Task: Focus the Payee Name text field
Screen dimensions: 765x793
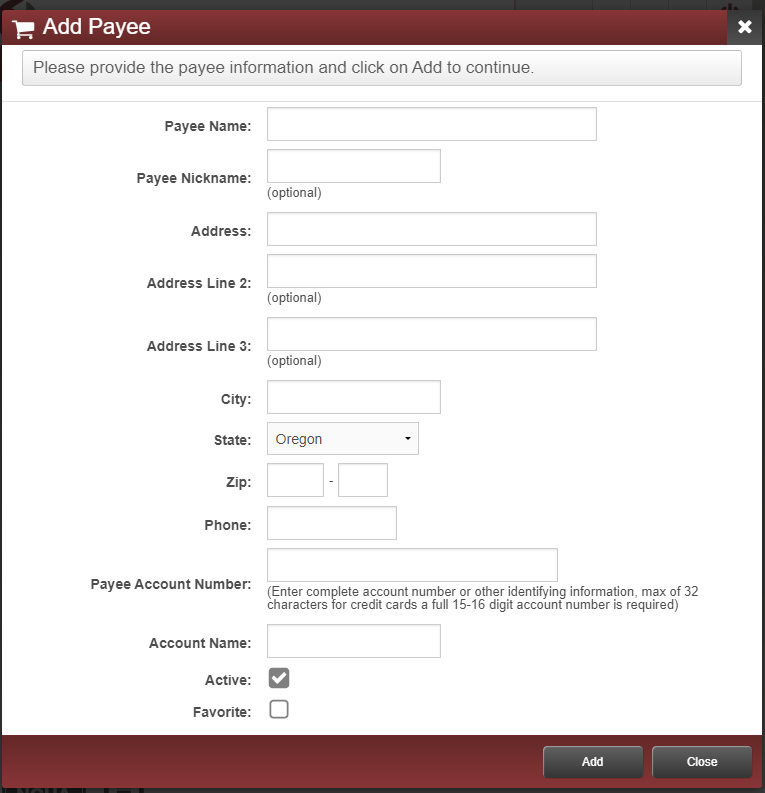Action: (x=431, y=124)
